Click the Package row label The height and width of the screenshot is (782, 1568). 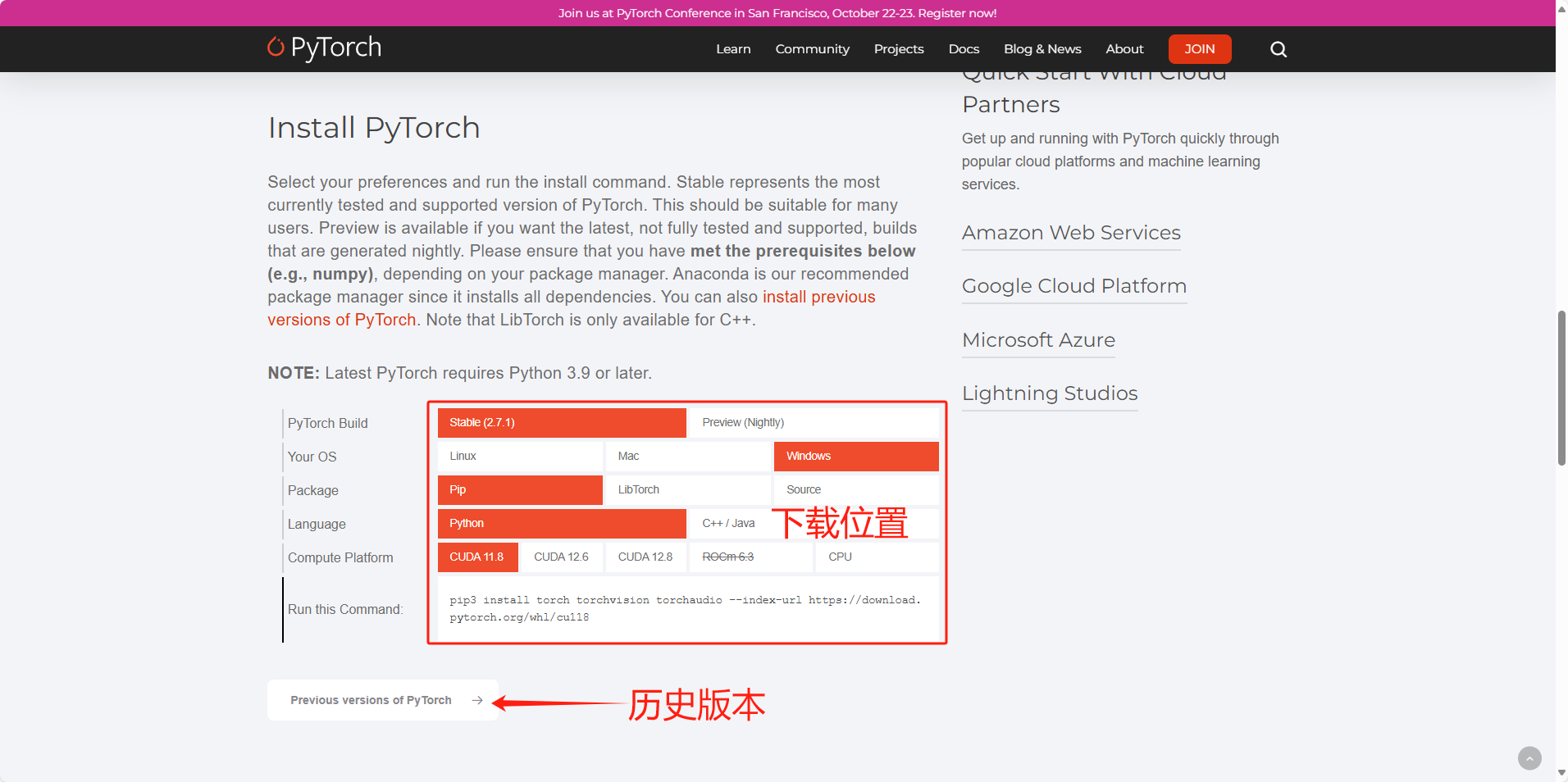pos(313,490)
